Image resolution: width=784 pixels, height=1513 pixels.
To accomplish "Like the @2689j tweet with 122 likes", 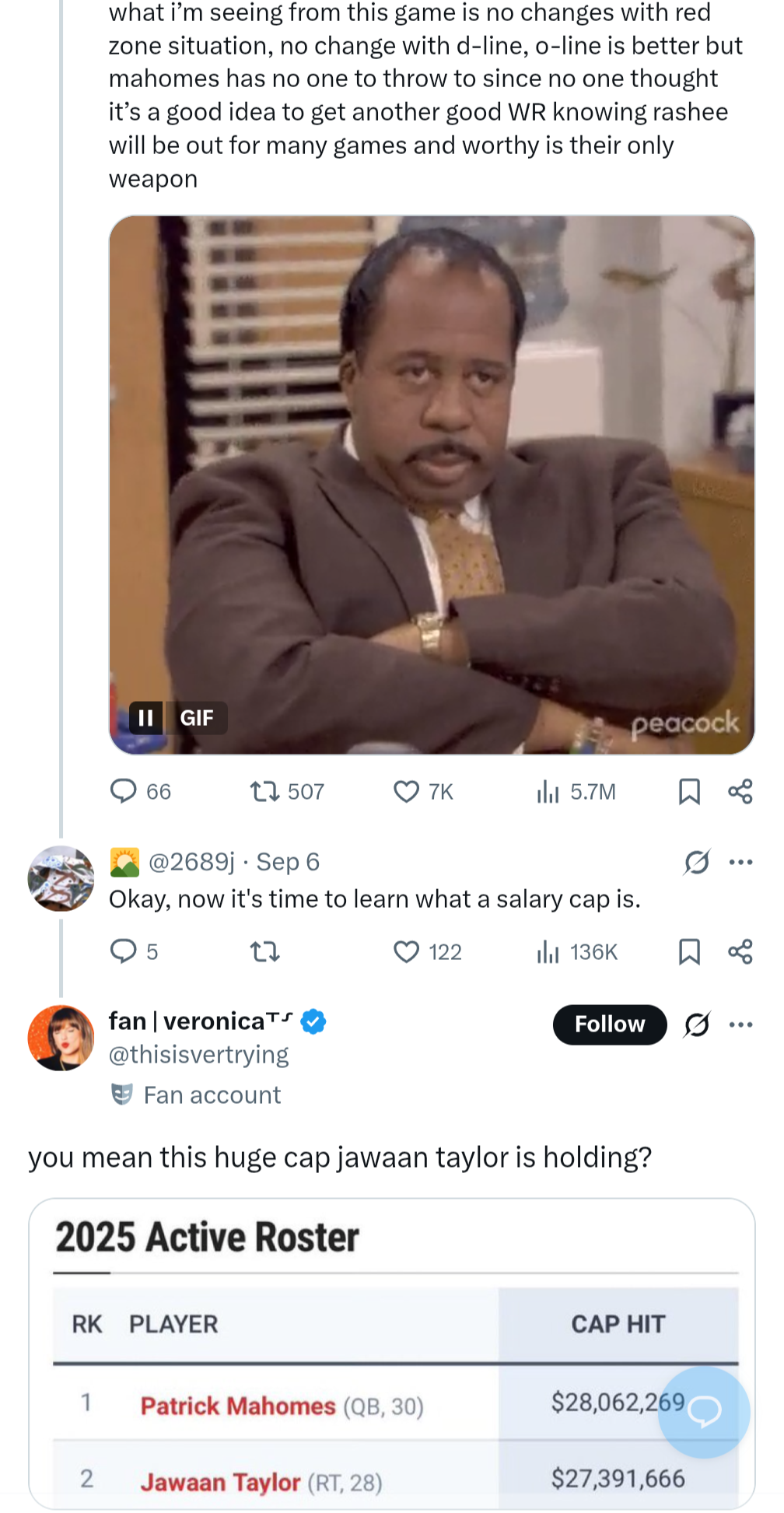I will tap(406, 951).
